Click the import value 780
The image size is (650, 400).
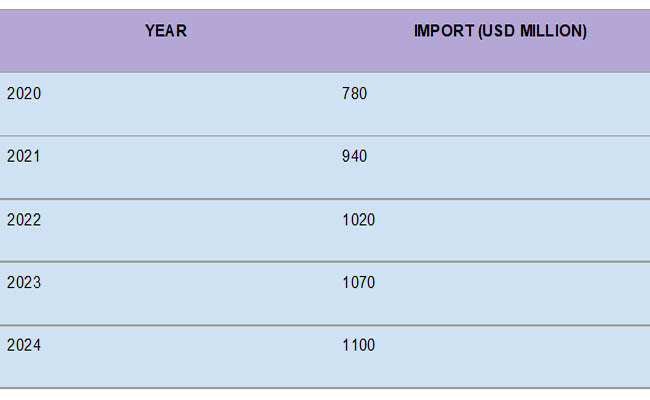(x=354, y=94)
